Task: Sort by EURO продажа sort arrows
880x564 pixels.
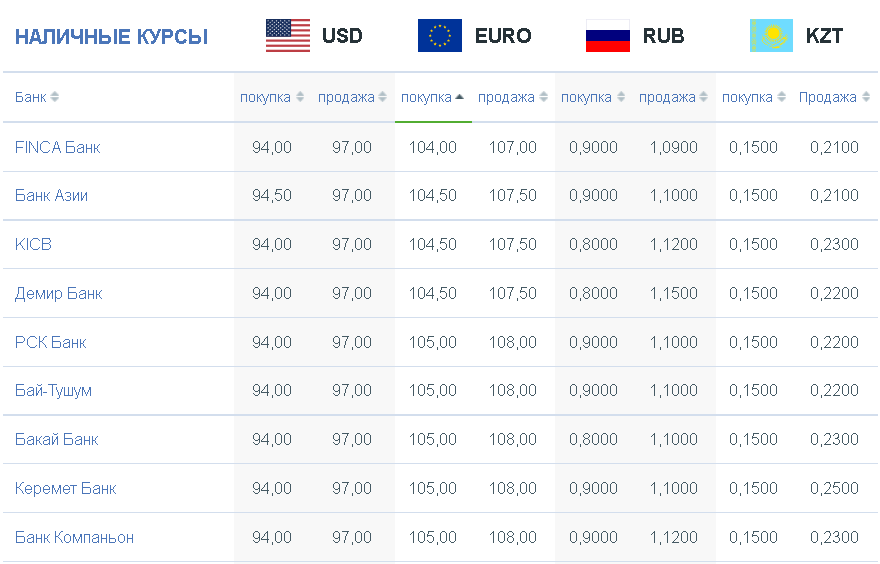Action: [543, 97]
